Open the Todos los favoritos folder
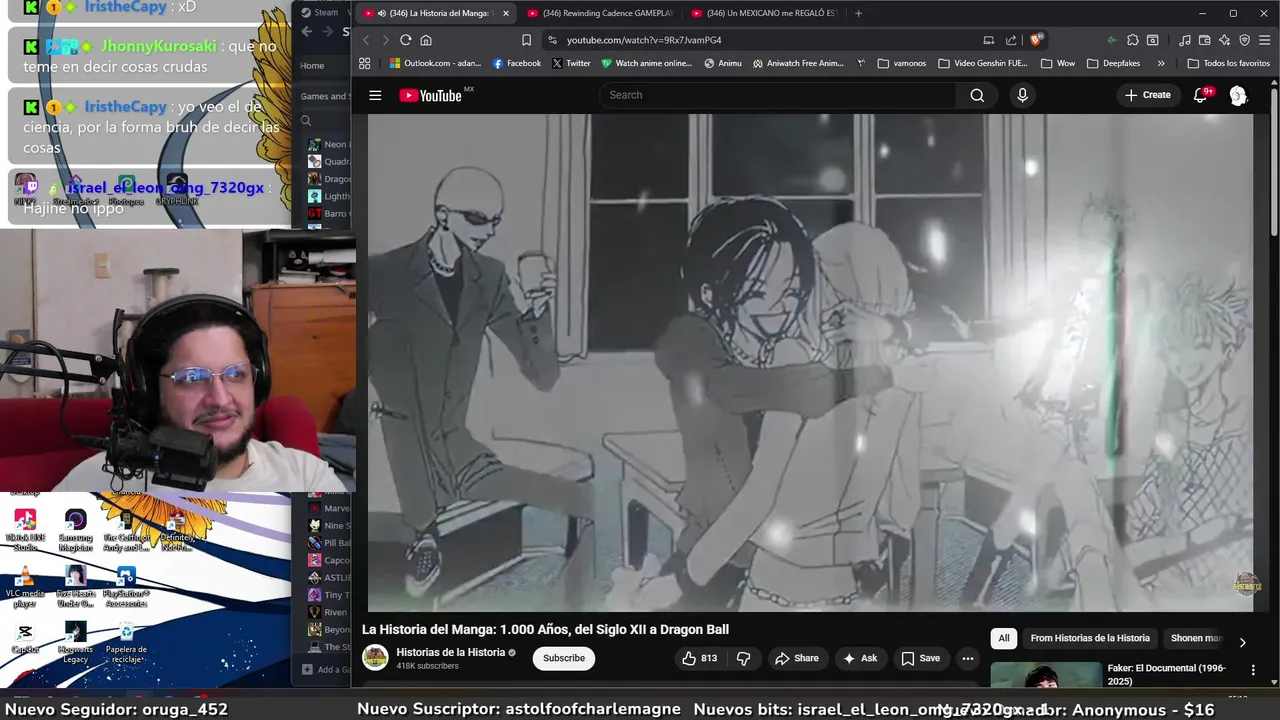This screenshot has height=720, width=1280. (x=1228, y=63)
